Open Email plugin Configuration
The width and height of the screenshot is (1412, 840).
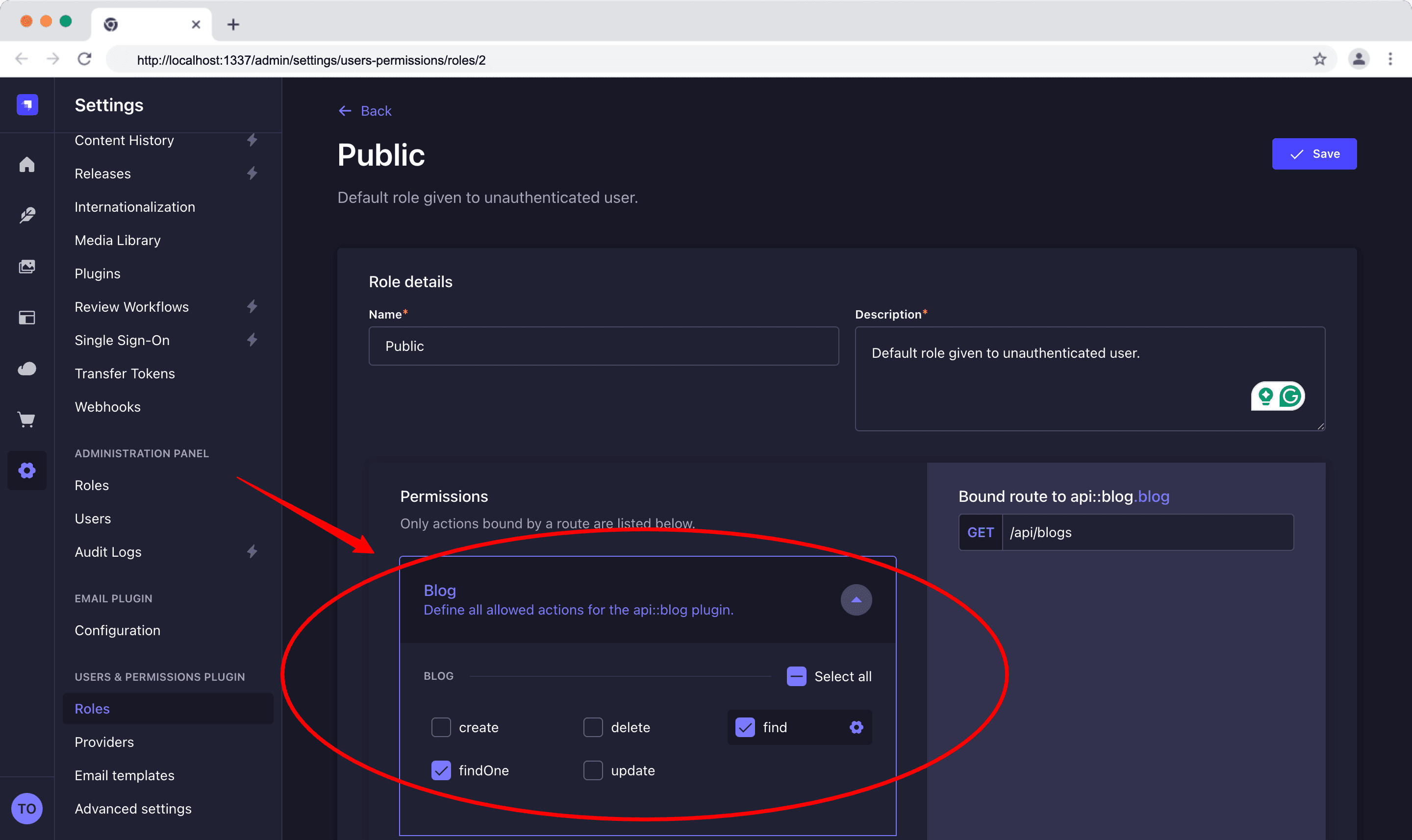[117, 631]
